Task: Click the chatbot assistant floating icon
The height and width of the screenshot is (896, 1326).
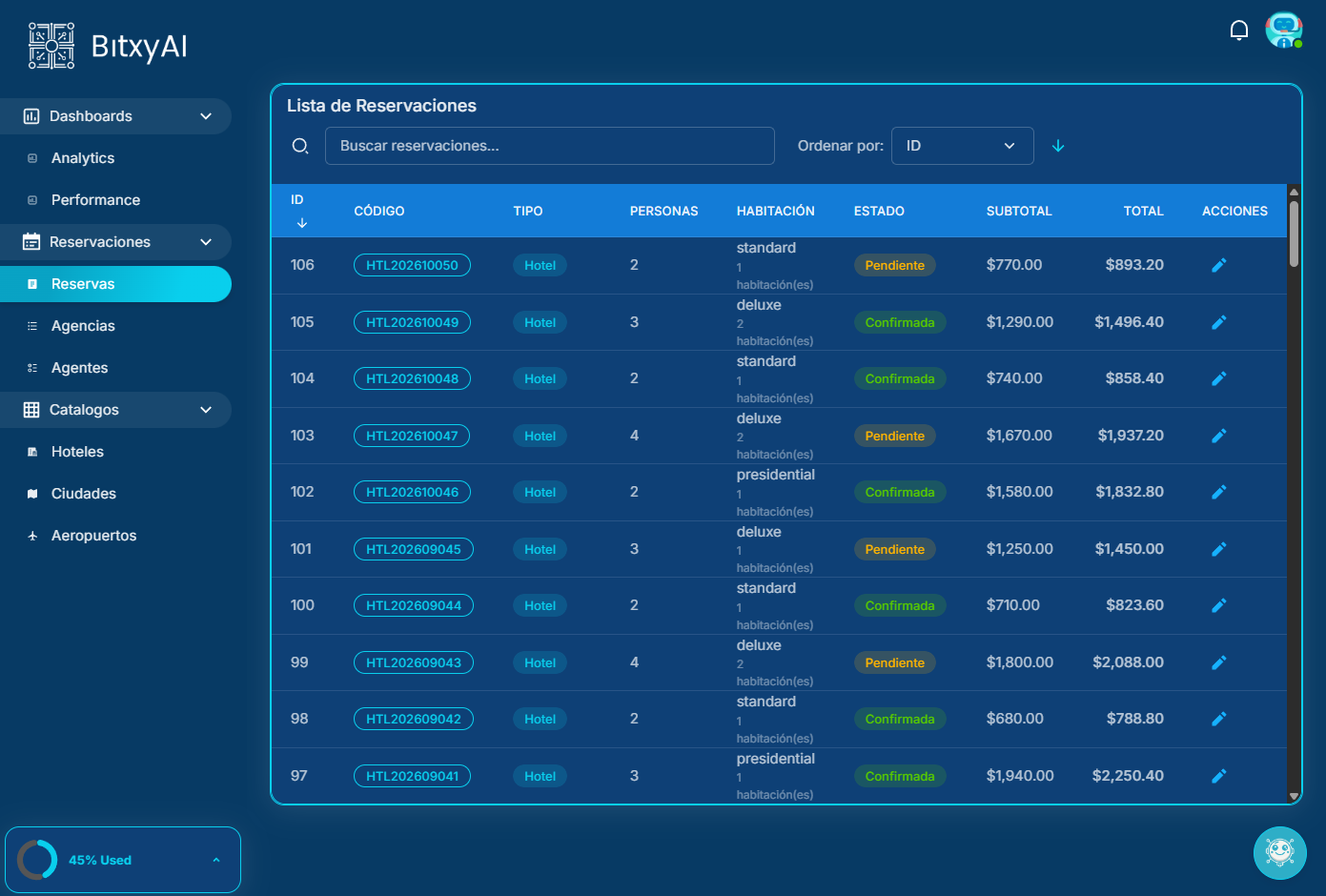Action: point(1279,852)
